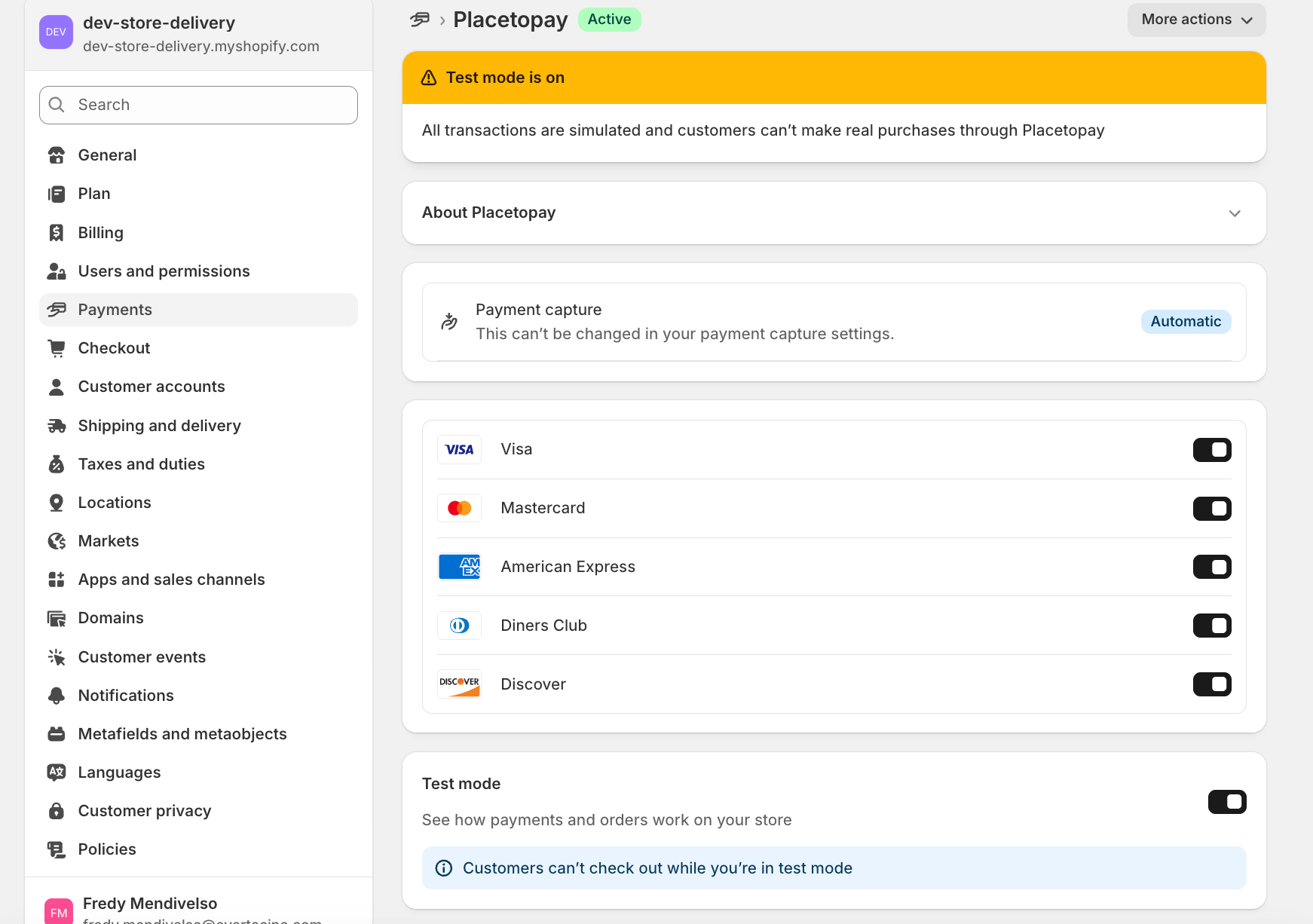Click the Locations pin icon
Screen dimensions: 1313x924
[57, 503]
